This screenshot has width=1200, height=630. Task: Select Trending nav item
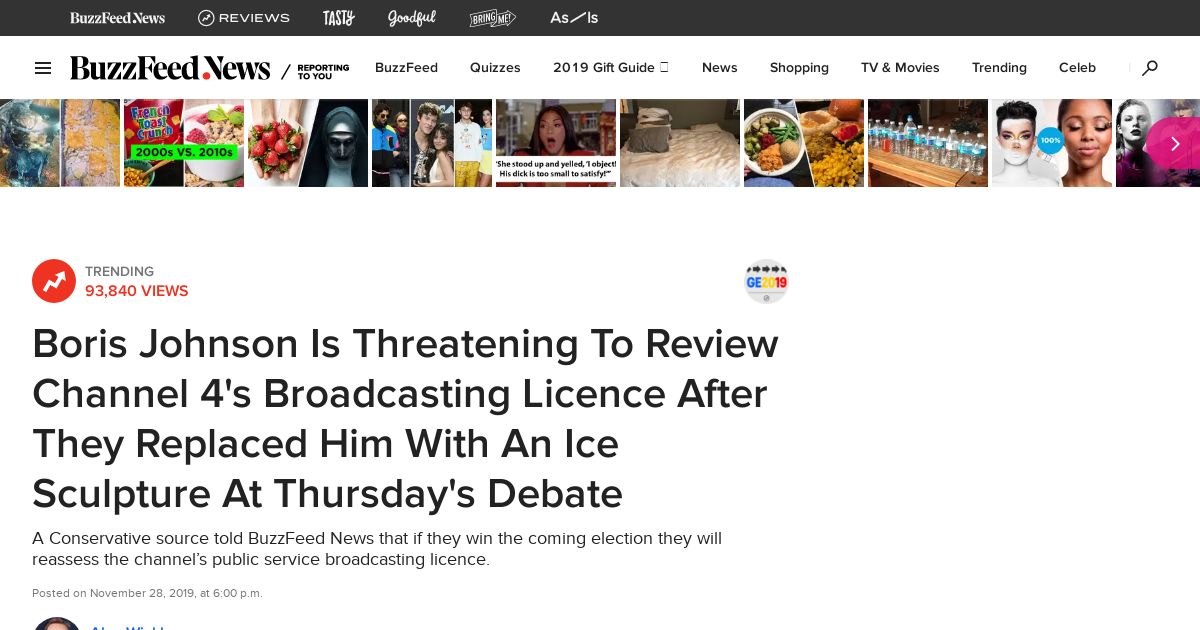point(999,68)
